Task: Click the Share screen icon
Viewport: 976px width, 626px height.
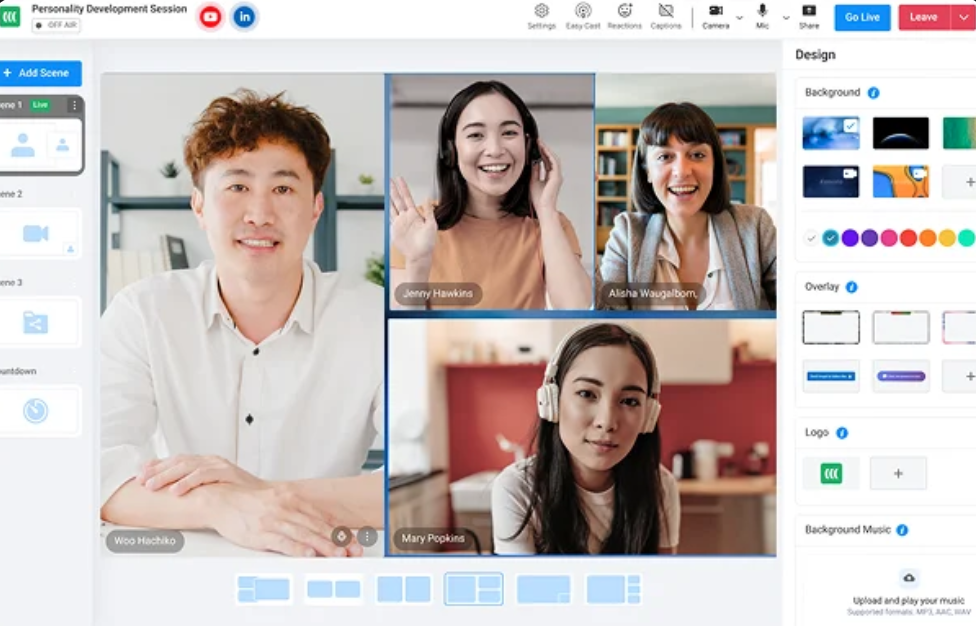Action: pos(809,14)
